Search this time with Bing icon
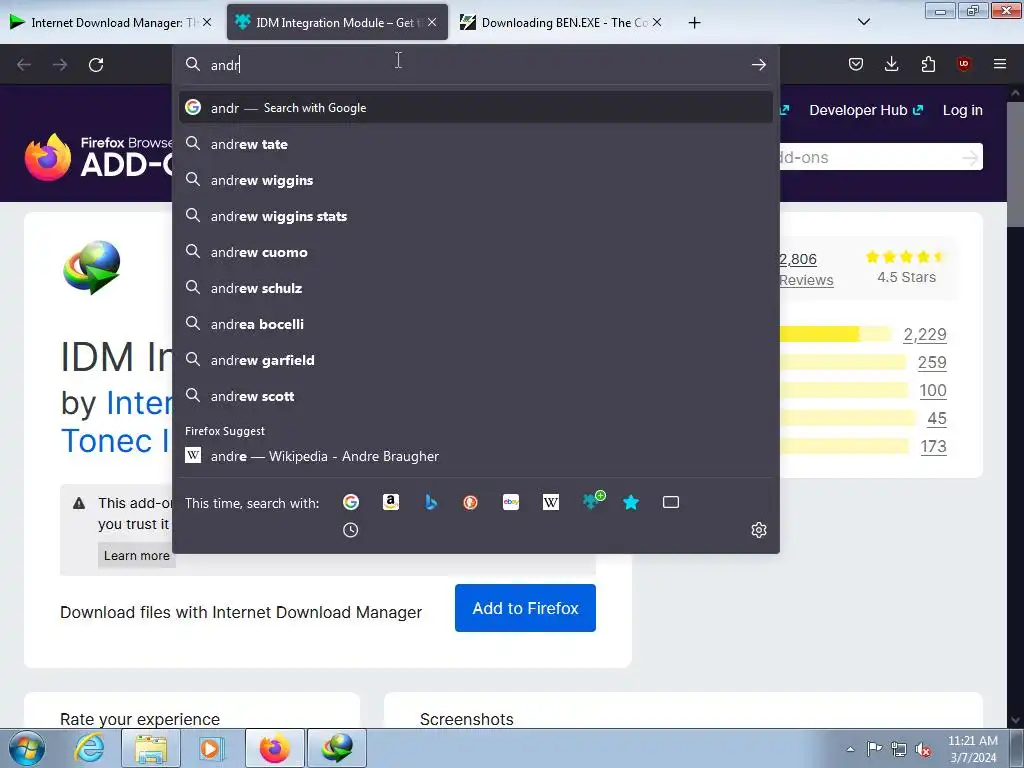 click(430, 502)
